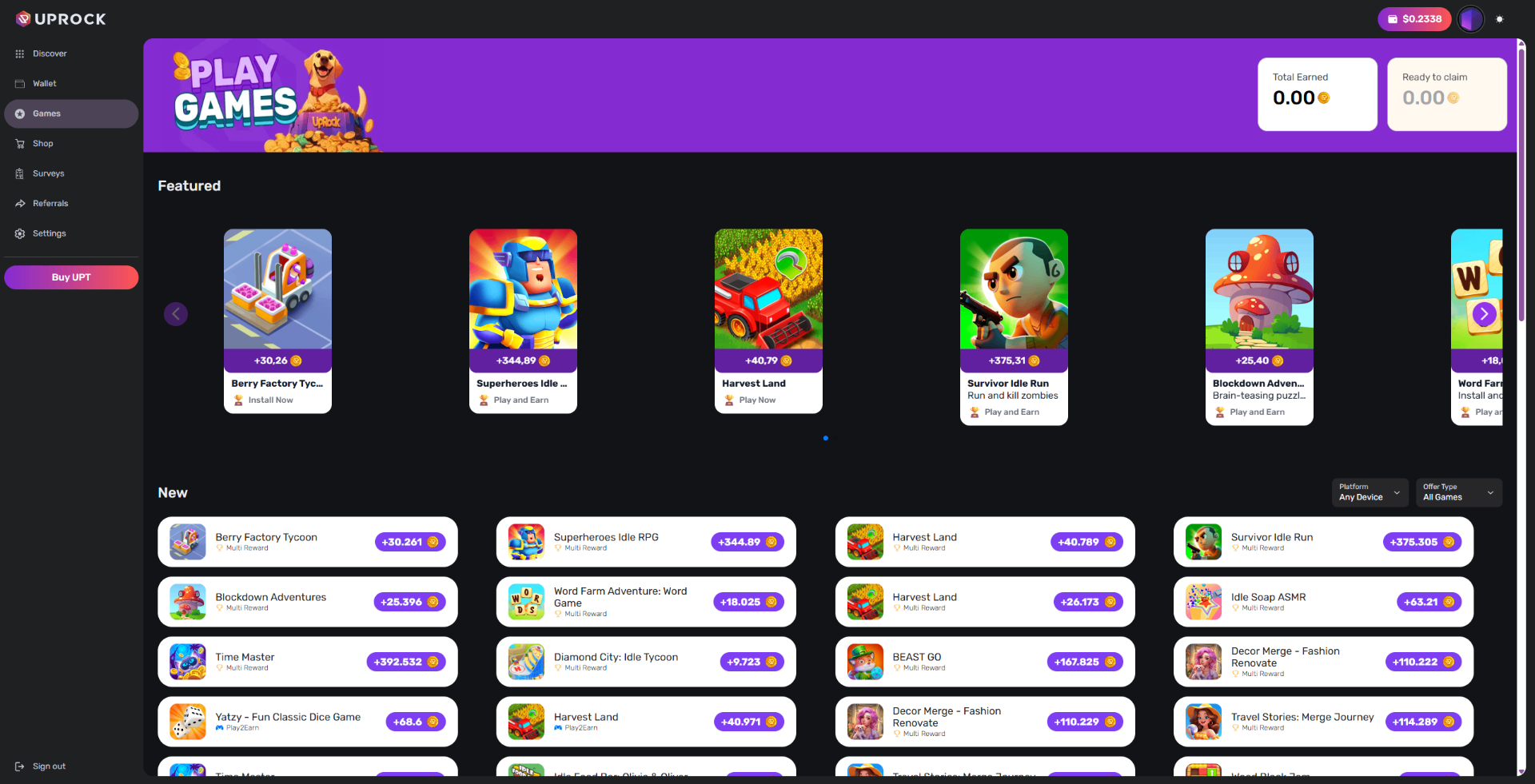Toggle the light/dark theme sun icon

[1500, 19]
